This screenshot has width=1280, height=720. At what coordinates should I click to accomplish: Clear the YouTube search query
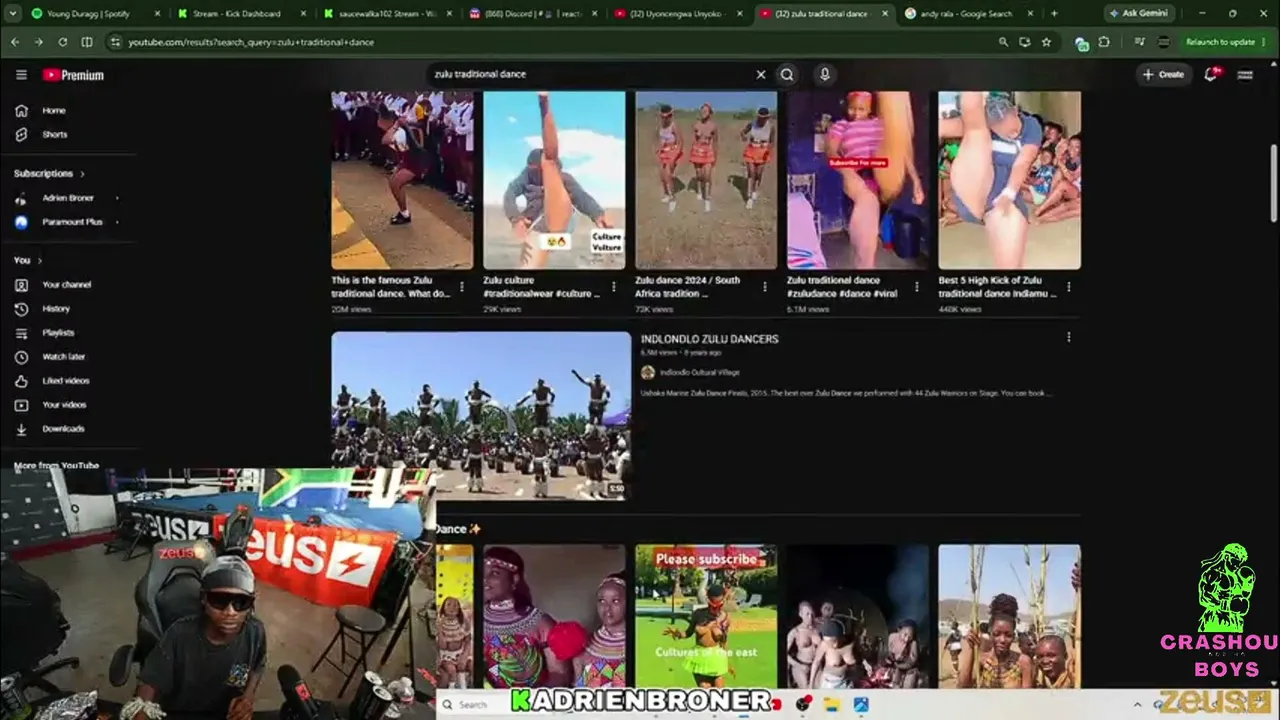point(760,74)
